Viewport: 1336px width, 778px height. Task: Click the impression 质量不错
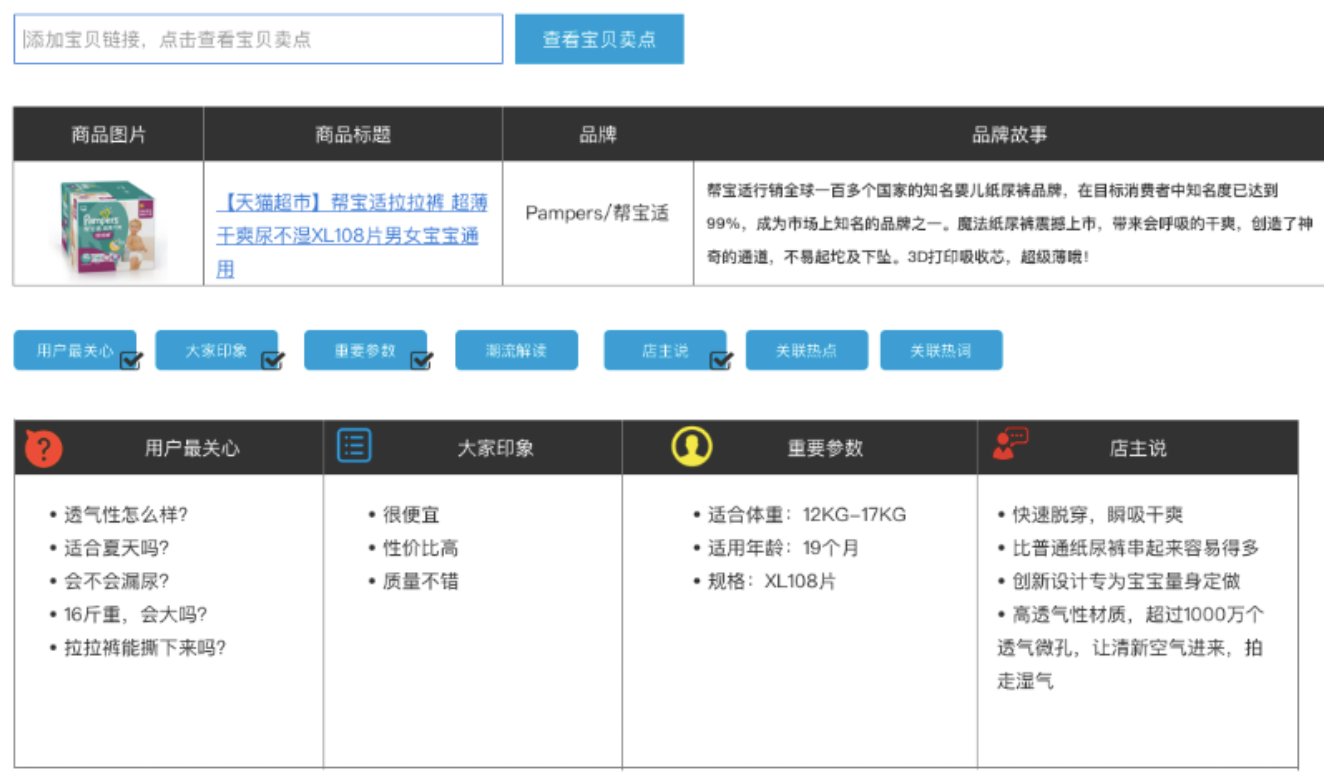[421, 581]
